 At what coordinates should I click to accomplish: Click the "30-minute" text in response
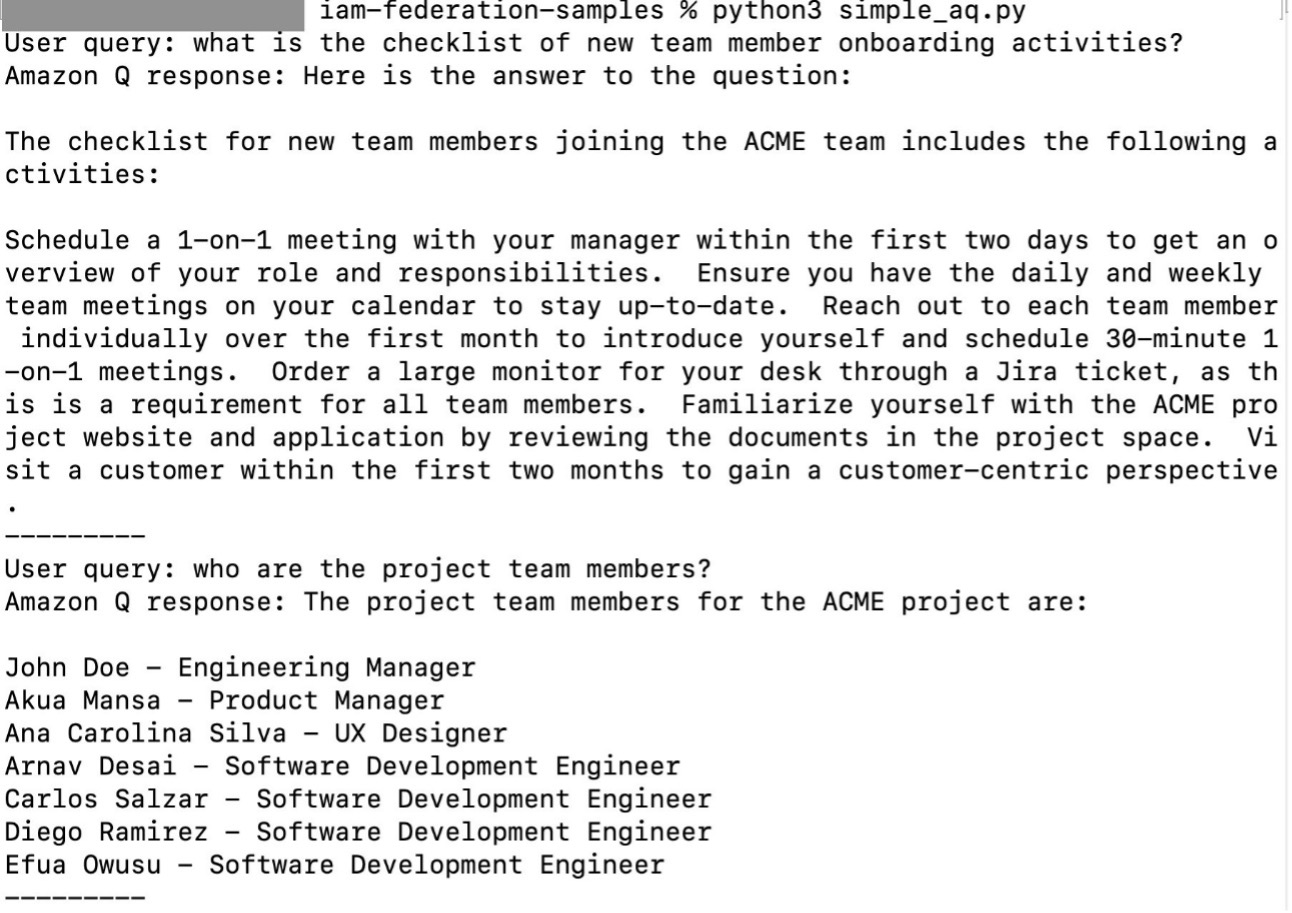[1176, 339]
